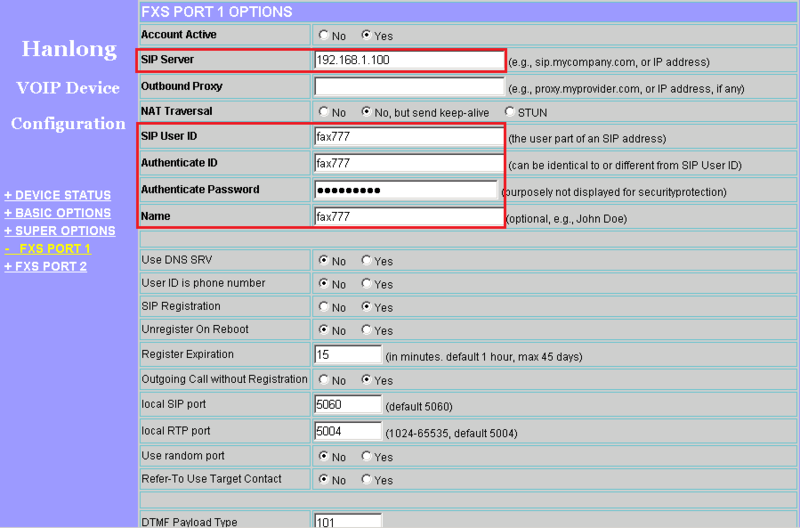Open the BASIC OPTIONS page link

[x=58, y=213]
